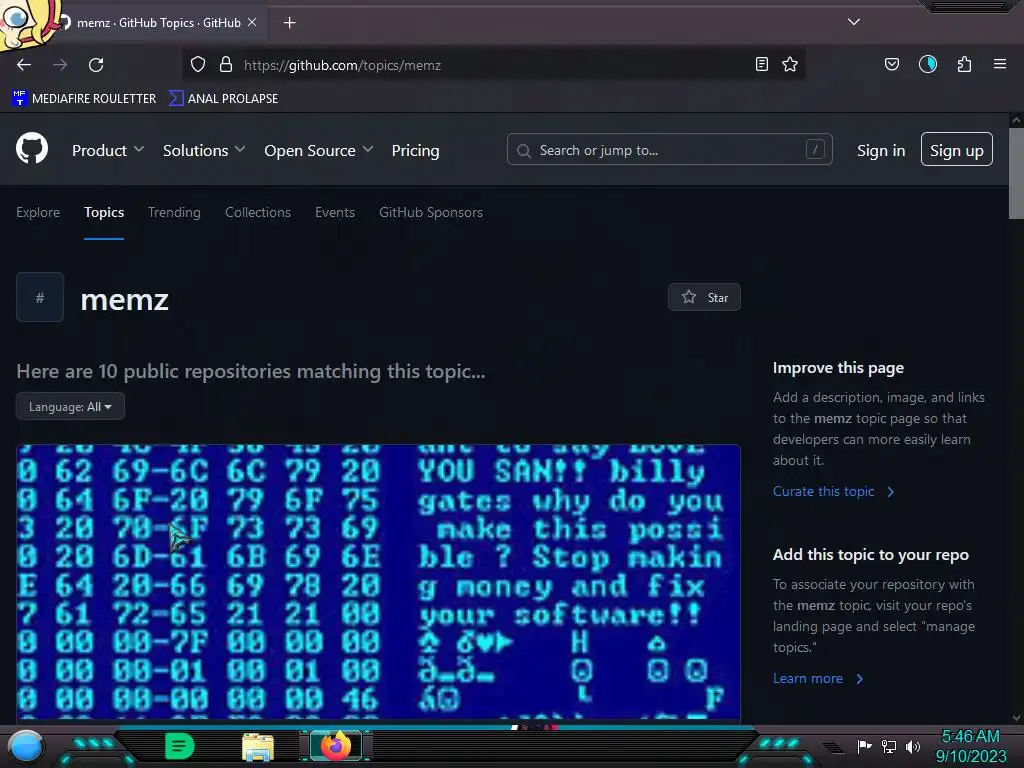Click the # topic icon box
Image resolution: width=1024 pixels, height=768 pixels.
[40, 297]
